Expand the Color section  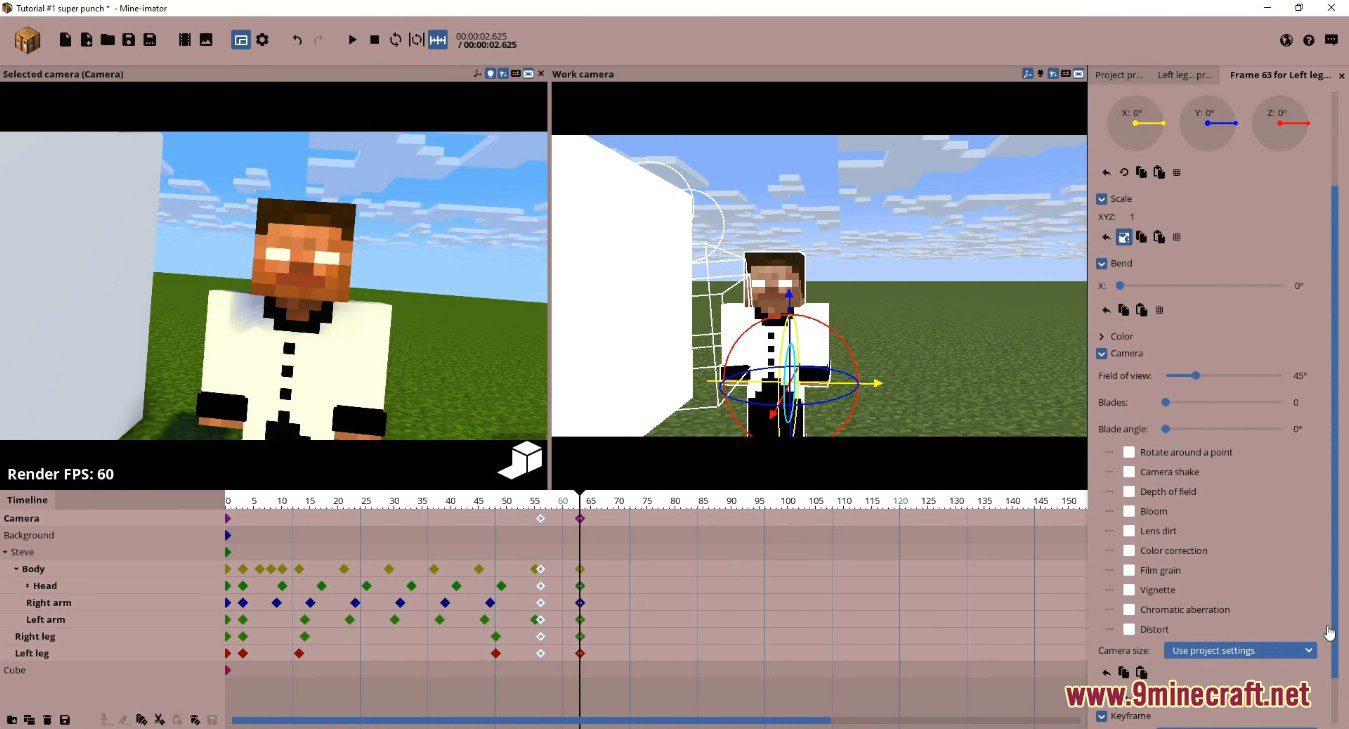tap(1102, 337)
